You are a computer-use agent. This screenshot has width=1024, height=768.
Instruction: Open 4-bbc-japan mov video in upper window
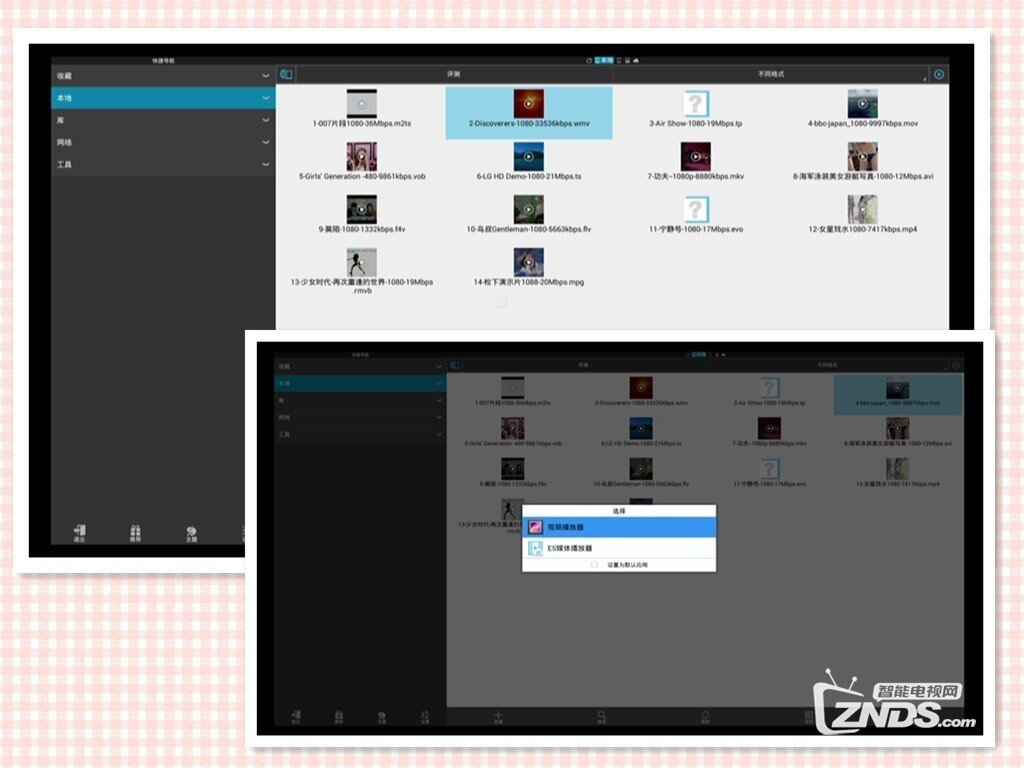click(863, 109)
